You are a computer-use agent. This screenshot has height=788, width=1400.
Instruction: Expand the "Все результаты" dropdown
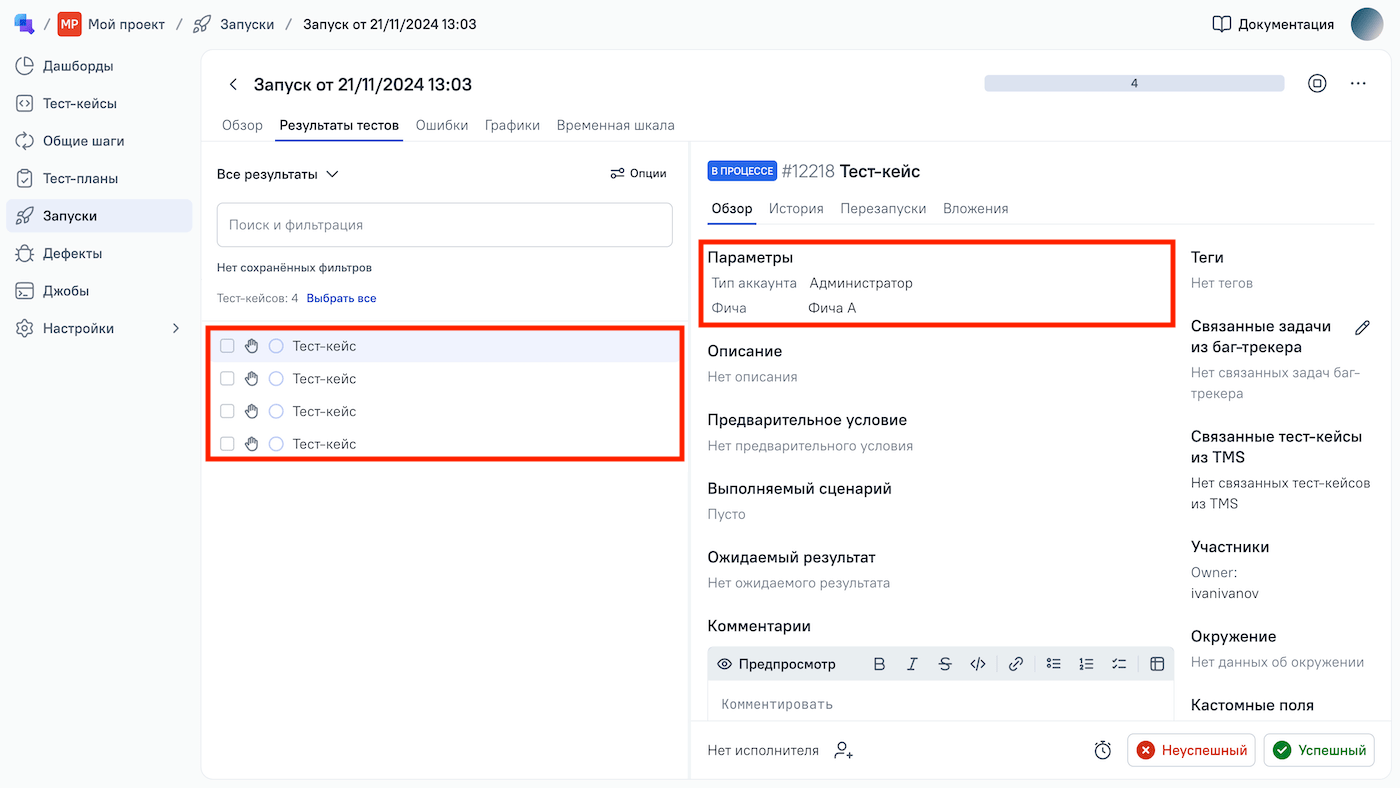tap(278, 174)
